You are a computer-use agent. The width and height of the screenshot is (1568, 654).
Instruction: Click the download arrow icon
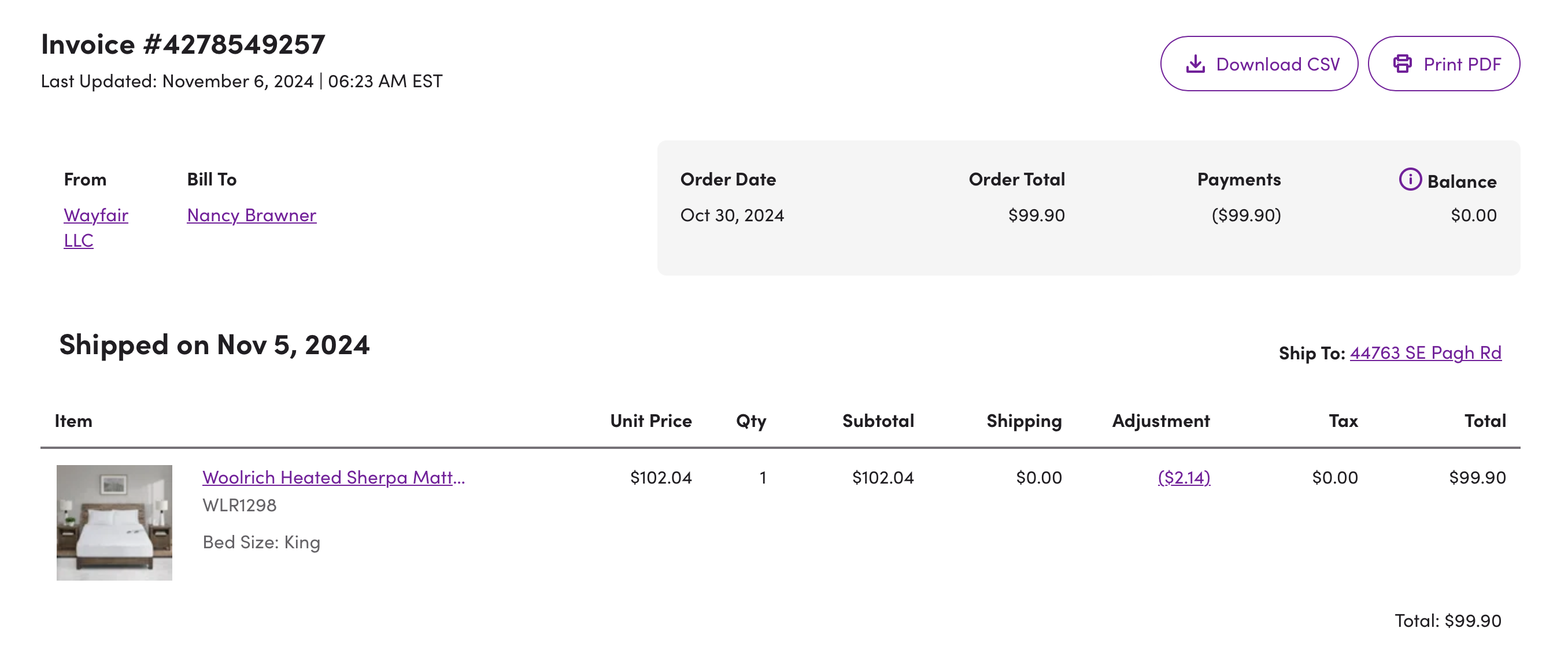1195,64
